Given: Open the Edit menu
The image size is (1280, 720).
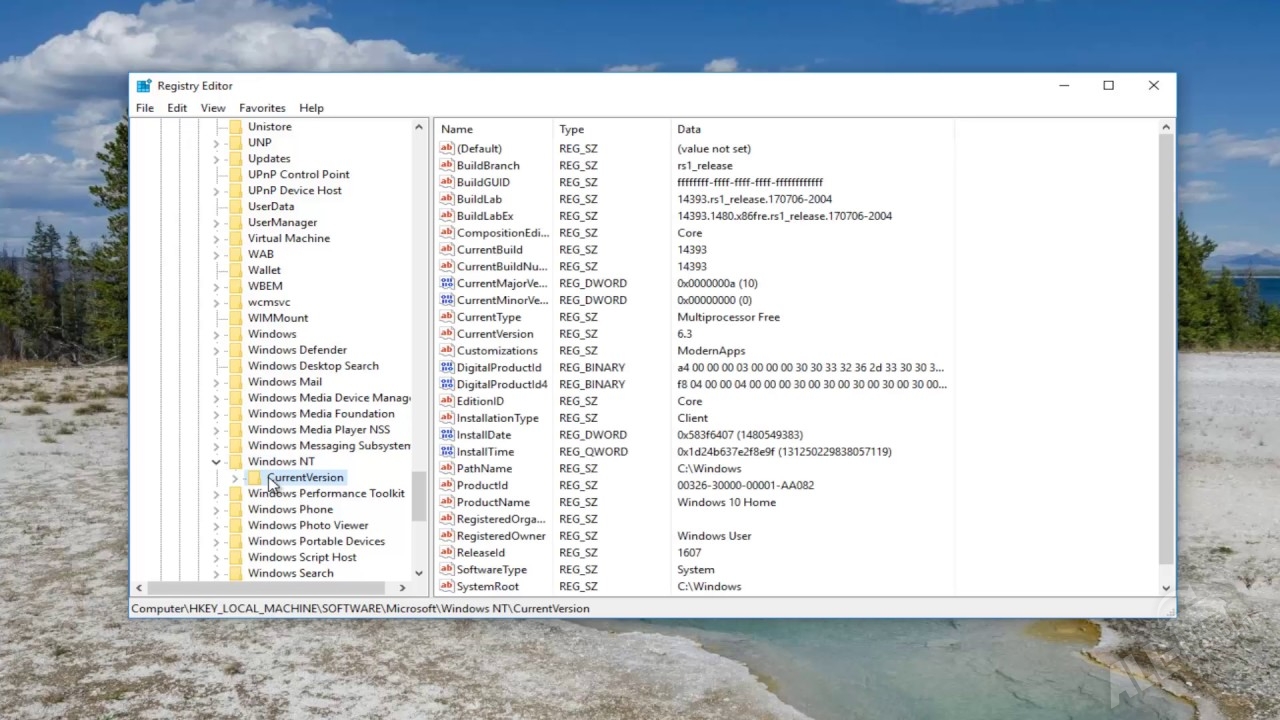Looking at the screenshot, I should tap(177, 108).
